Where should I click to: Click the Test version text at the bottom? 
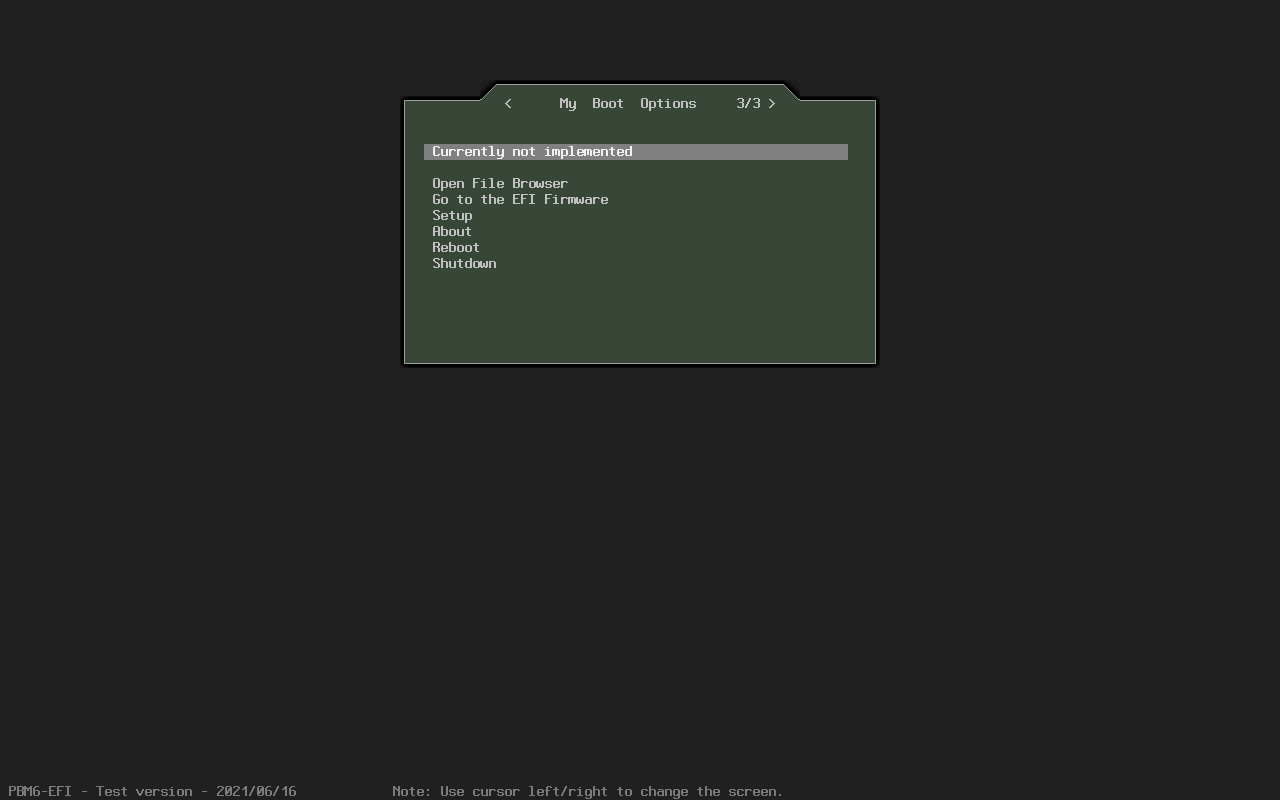click(x=144, y=791)
